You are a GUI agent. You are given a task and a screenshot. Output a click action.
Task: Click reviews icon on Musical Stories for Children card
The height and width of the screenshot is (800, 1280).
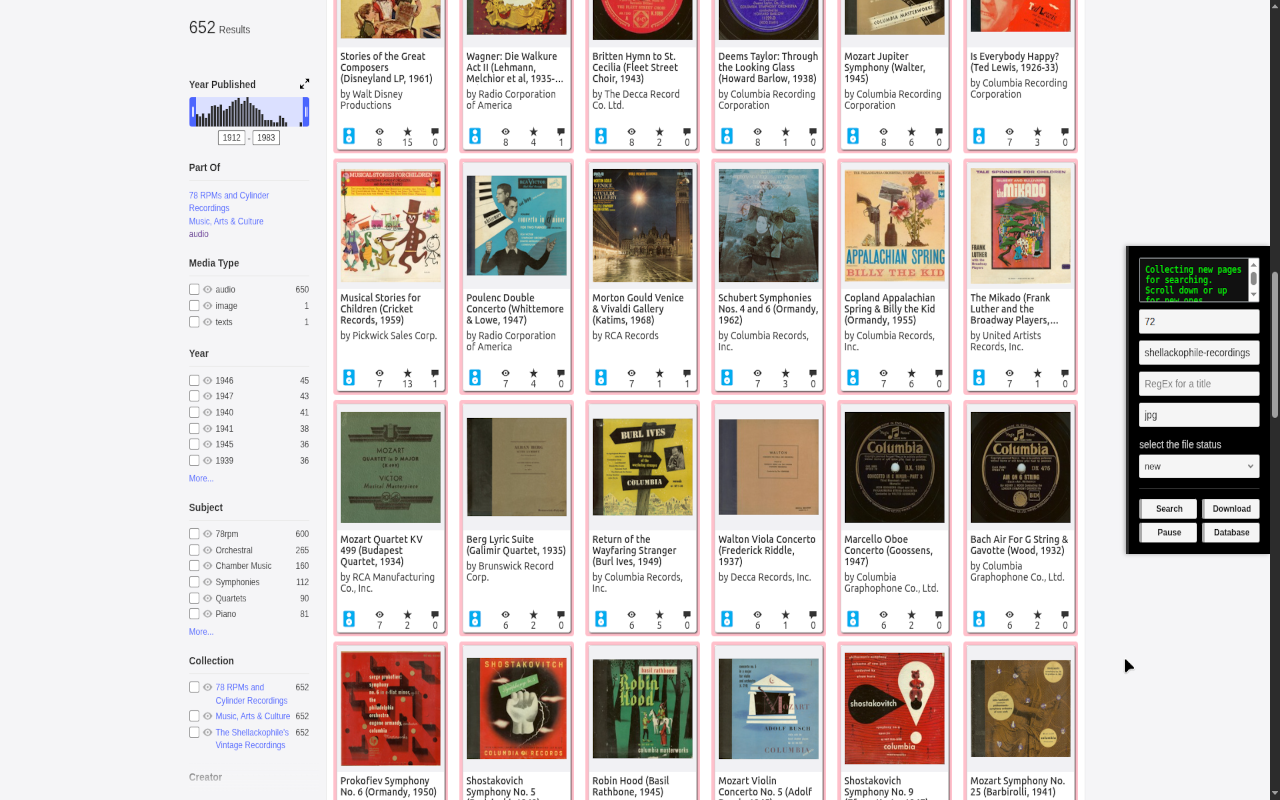pyautogui.click(x=435, y=373)
